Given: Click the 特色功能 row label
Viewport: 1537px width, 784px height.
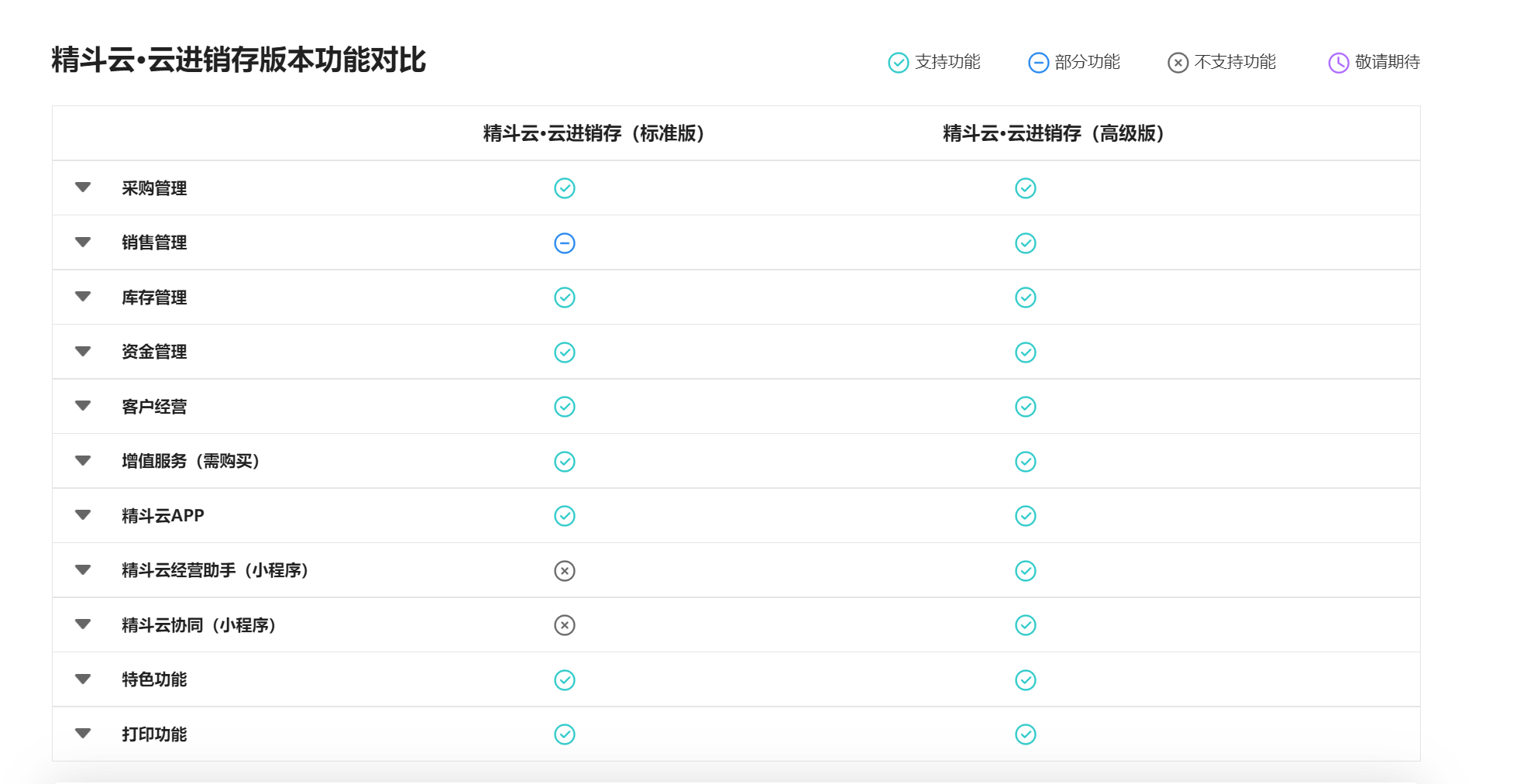Looking at the screenshot, I should pos(154,679).
